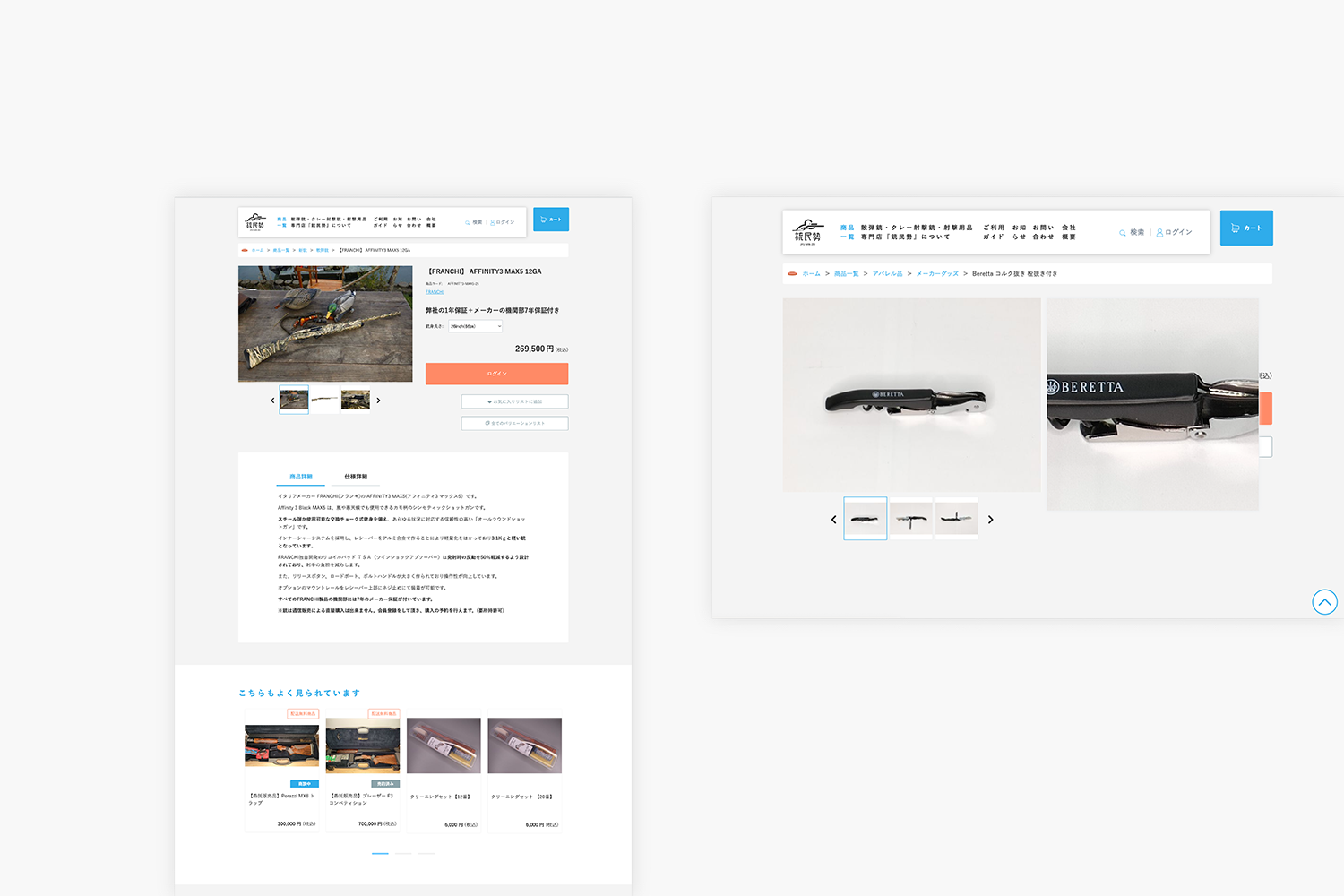Click the left chevron on the FRANCHI image gallery
This screenshot has height=896, width=1344.
(272, 400)
